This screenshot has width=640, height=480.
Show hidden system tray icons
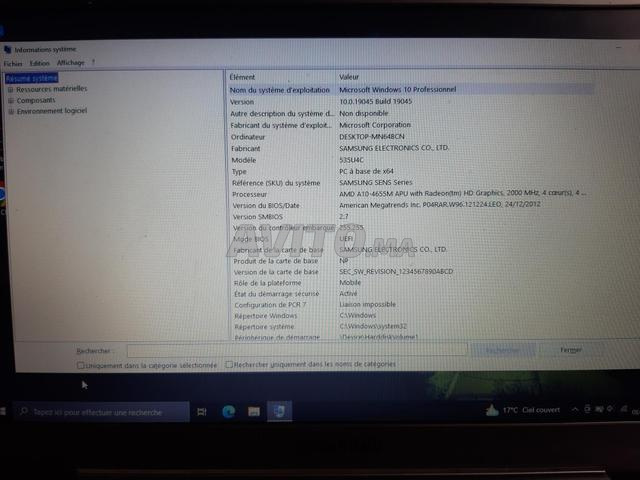pyautogui.click(x=575, y=409)
